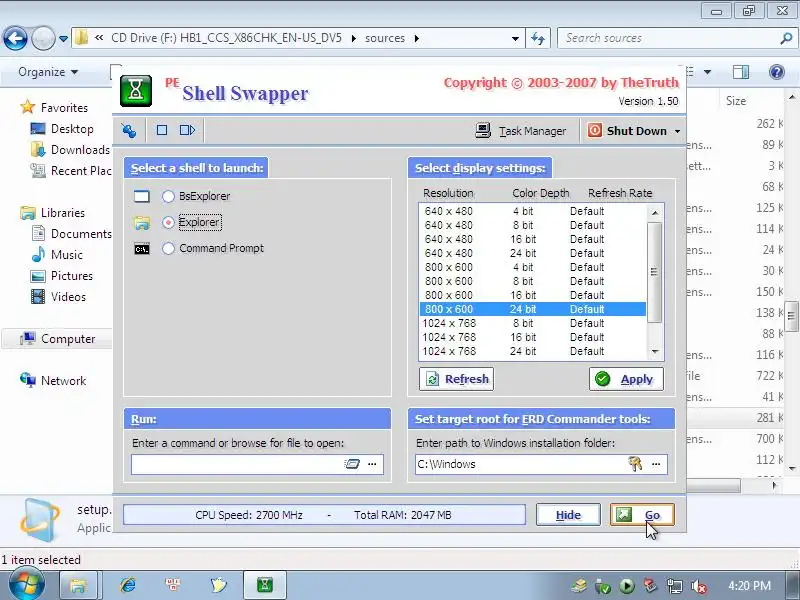
Task: Click the green play tray icon
Action: pos(627,586)
